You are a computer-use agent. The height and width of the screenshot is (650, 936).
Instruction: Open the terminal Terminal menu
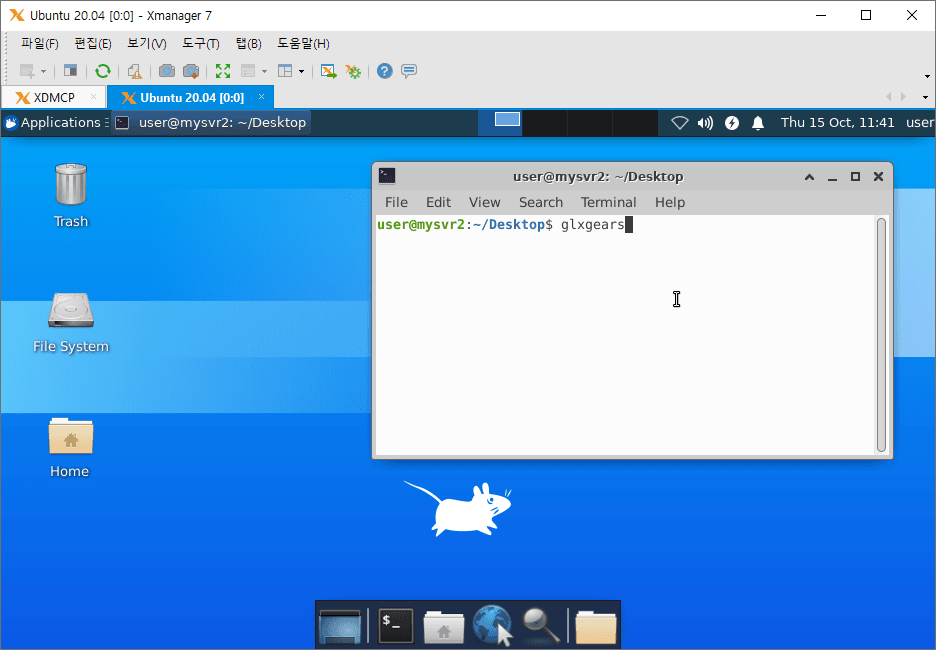[608, 202]
